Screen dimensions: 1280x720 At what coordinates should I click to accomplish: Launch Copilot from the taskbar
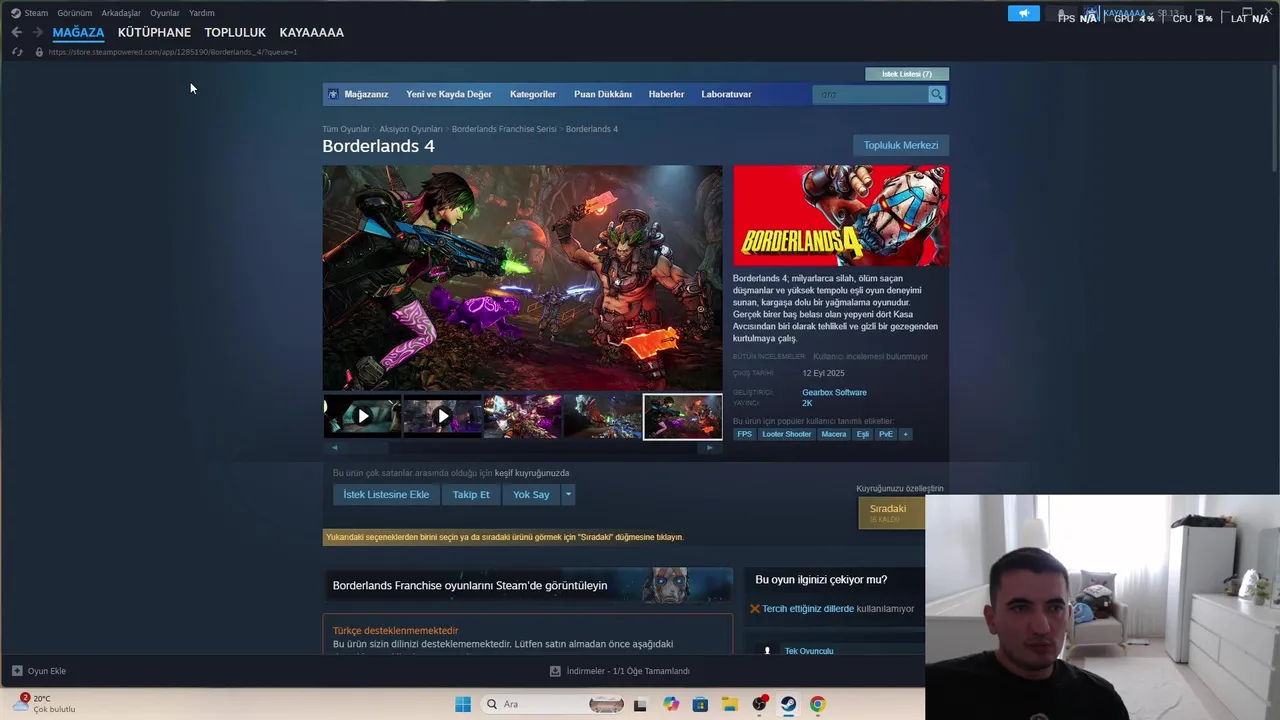click(x=671, y=704)
